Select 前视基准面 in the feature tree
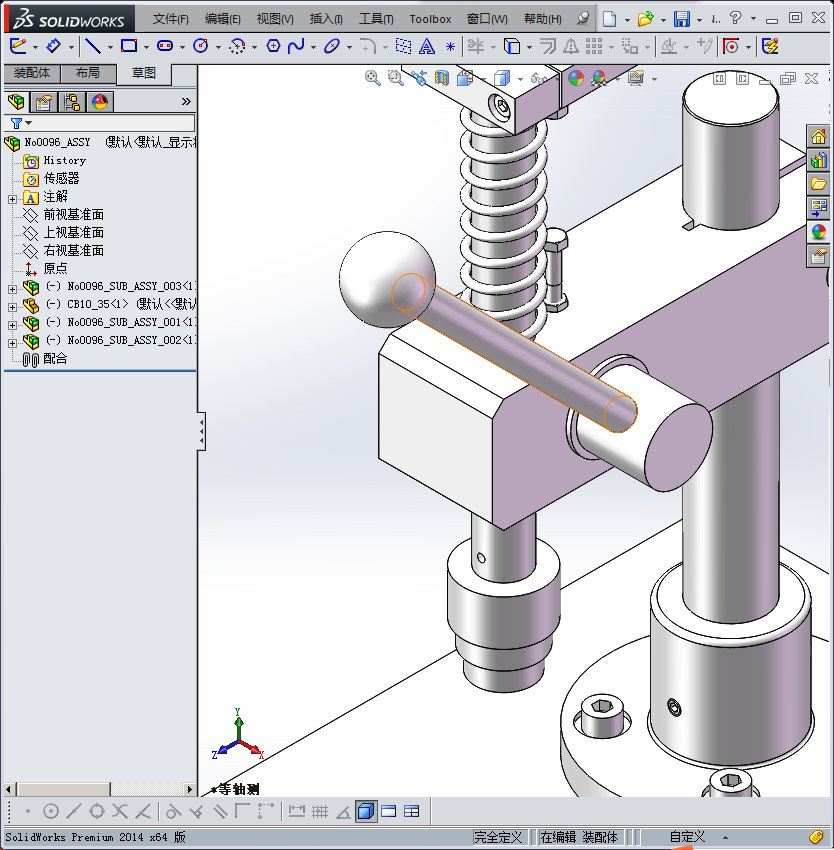This screenshot has width=834, height=850. [x=73, y=215]
